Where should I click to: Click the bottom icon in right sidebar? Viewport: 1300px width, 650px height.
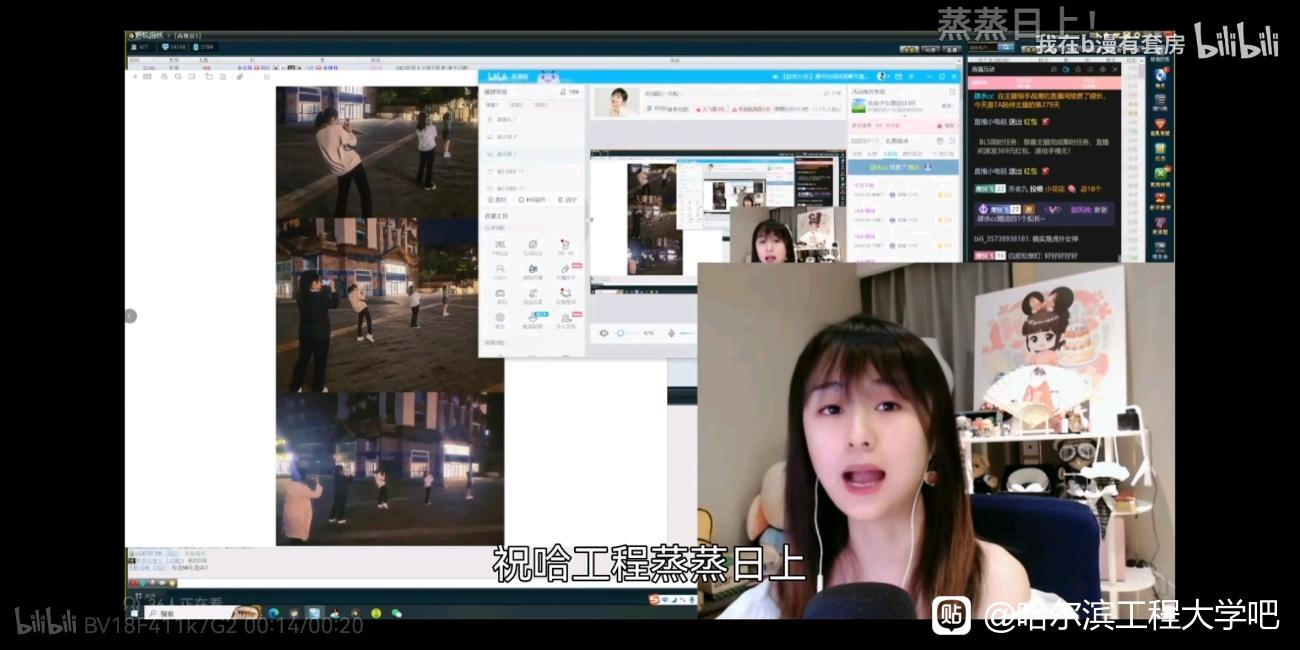(1160, 248)
